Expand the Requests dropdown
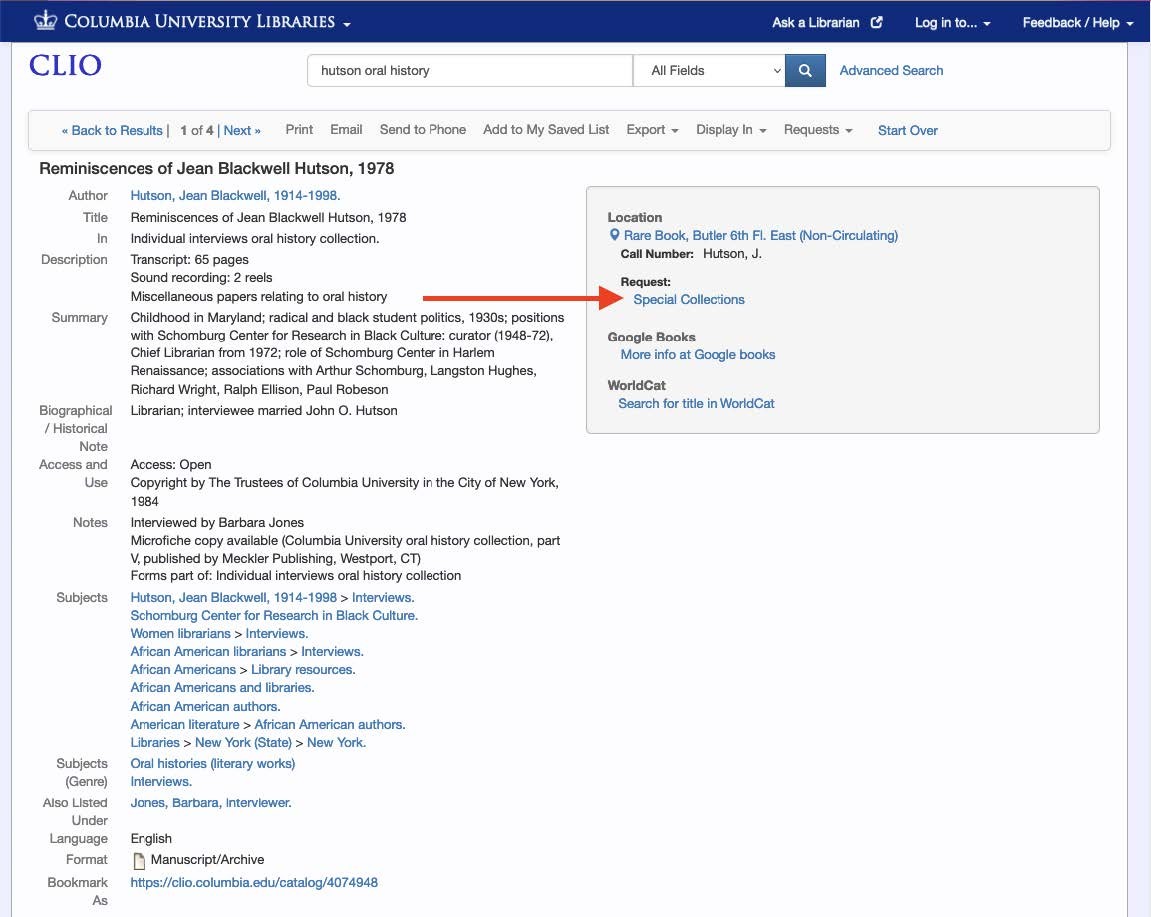The width and height of the screenshot is (1151, 917). 818,129
